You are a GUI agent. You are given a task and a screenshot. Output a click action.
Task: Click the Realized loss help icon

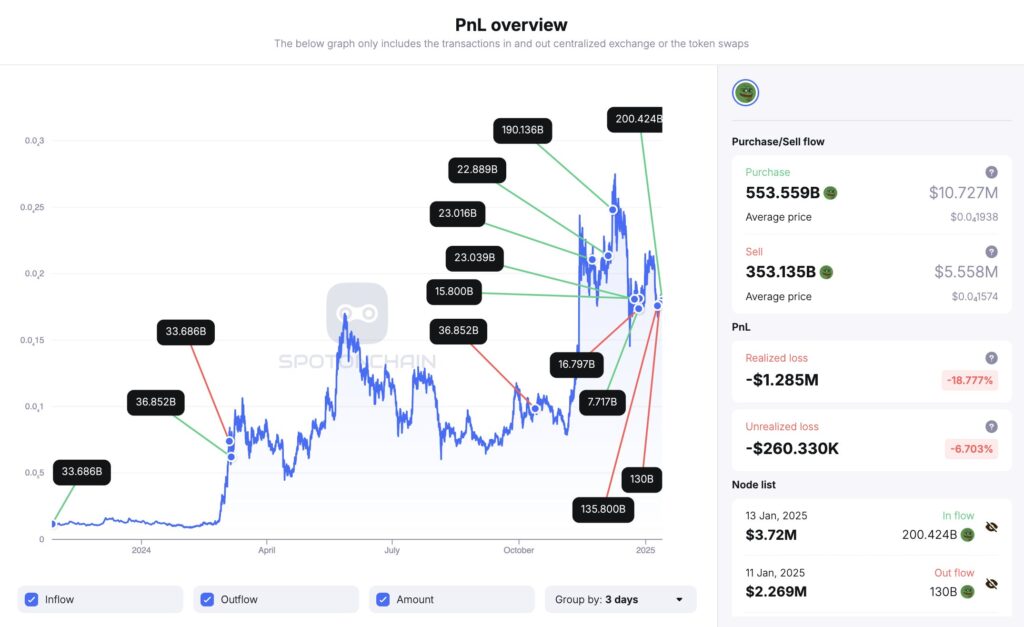tap(991, 358)
